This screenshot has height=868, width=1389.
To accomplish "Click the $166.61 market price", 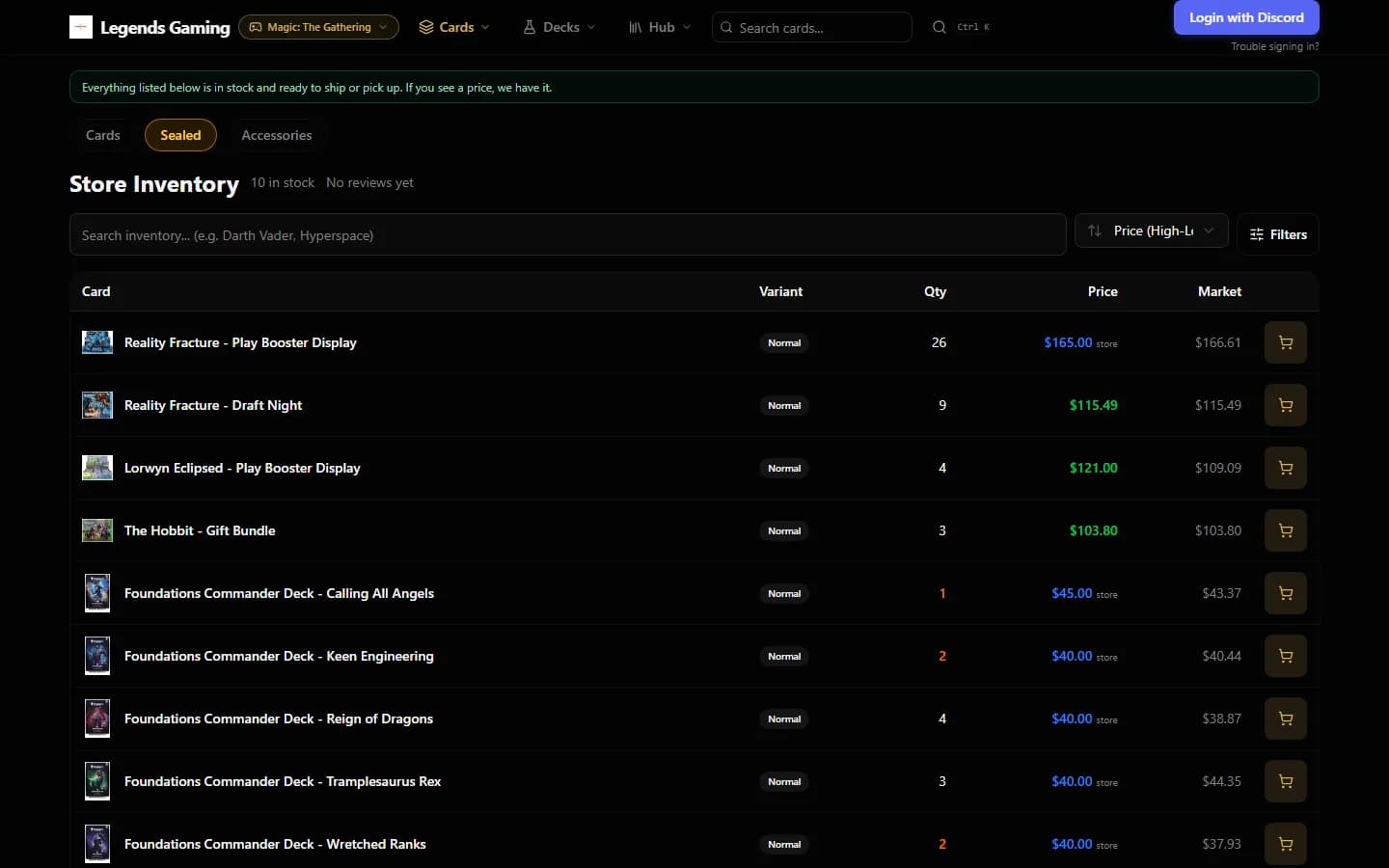I will tap(1218, 342).
